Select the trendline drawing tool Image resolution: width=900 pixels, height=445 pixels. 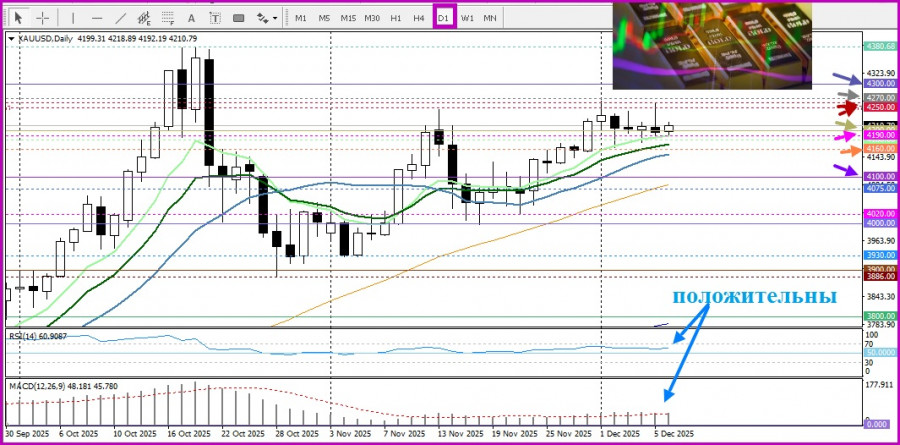click(121, 18)
